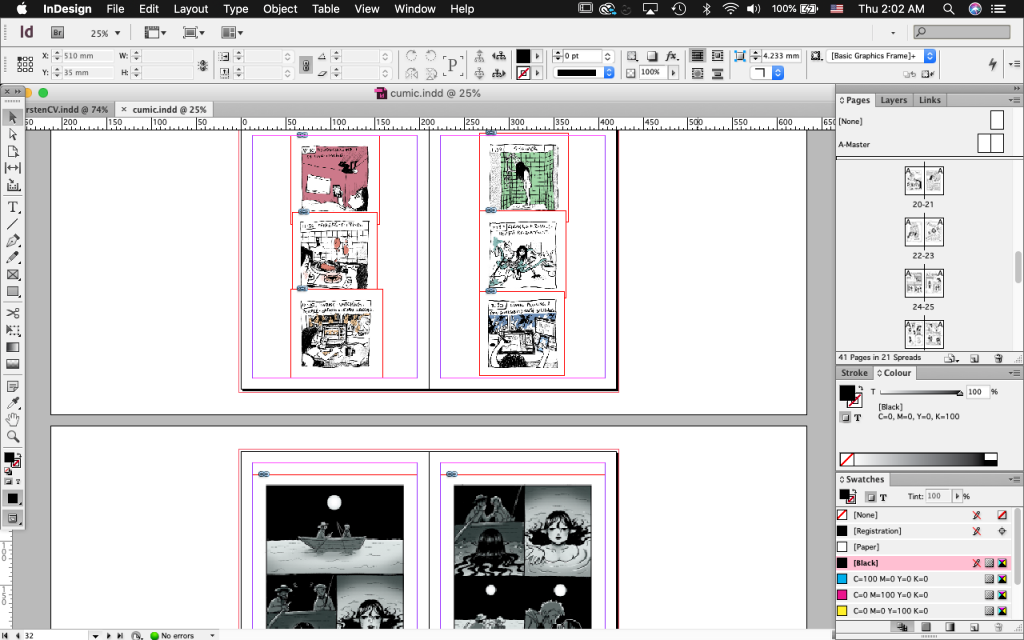Screen dimensions: 1024x640
Task: Open the screen mode dropdown
Action: click(194, 33)
